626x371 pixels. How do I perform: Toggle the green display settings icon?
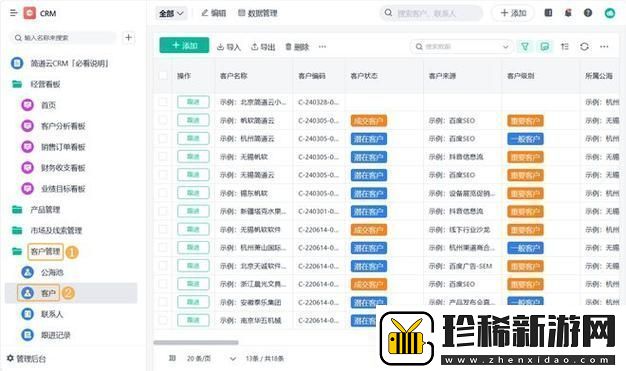pos(545,47)
